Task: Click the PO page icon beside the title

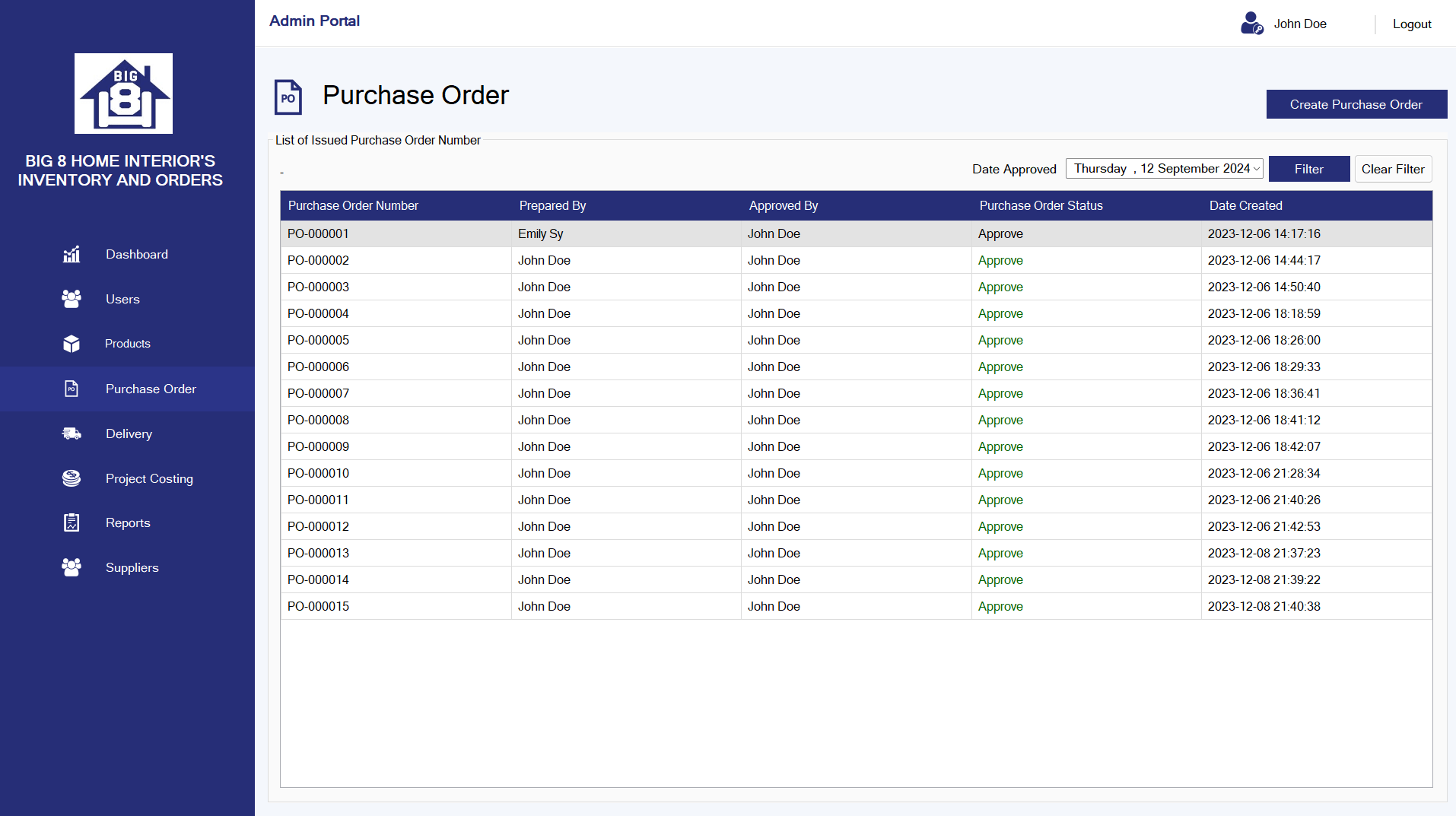Action: 288,97
